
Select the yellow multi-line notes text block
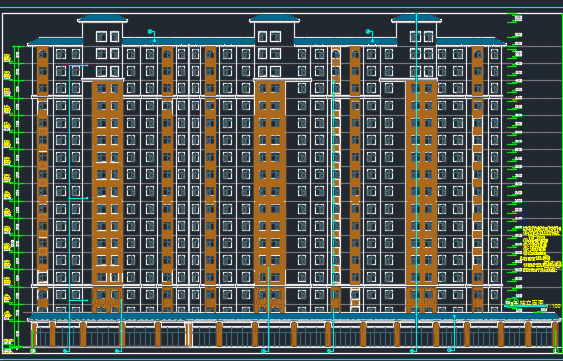(541, 249)
